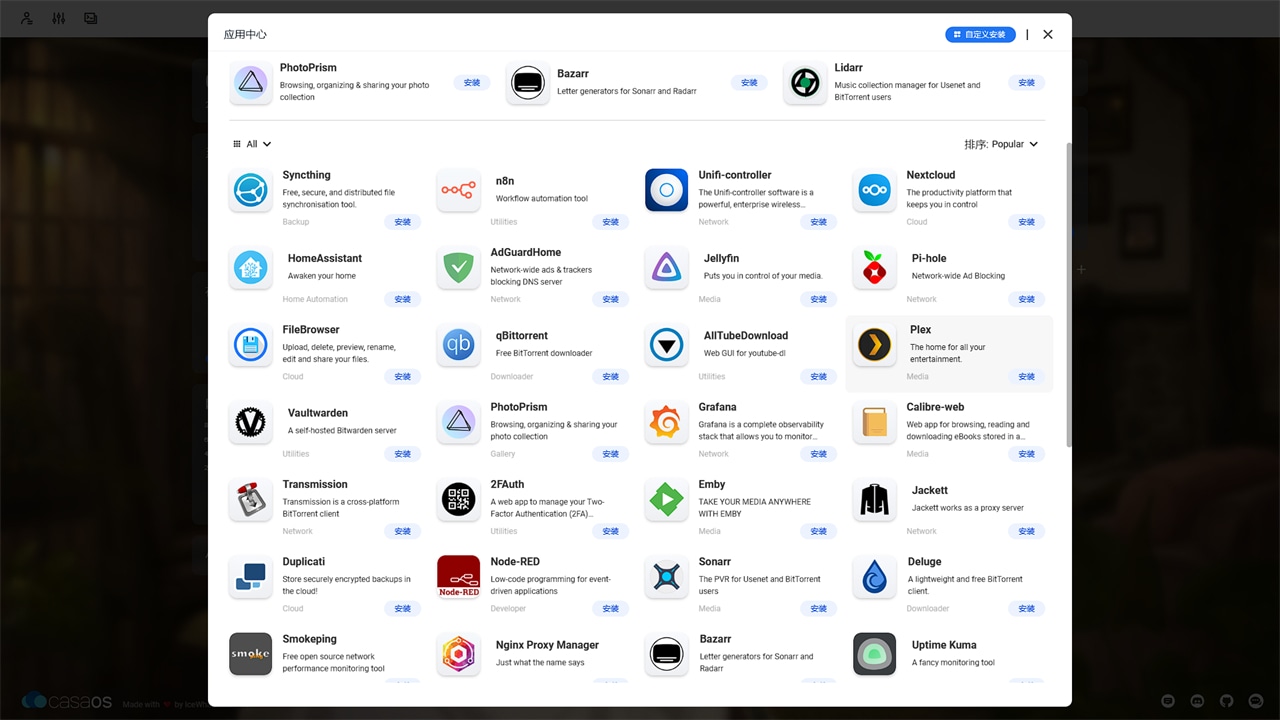Install the featured Bazarr app
This screenshot has height=720, width=1280.
pyautogui.click(x=749, y=83)
